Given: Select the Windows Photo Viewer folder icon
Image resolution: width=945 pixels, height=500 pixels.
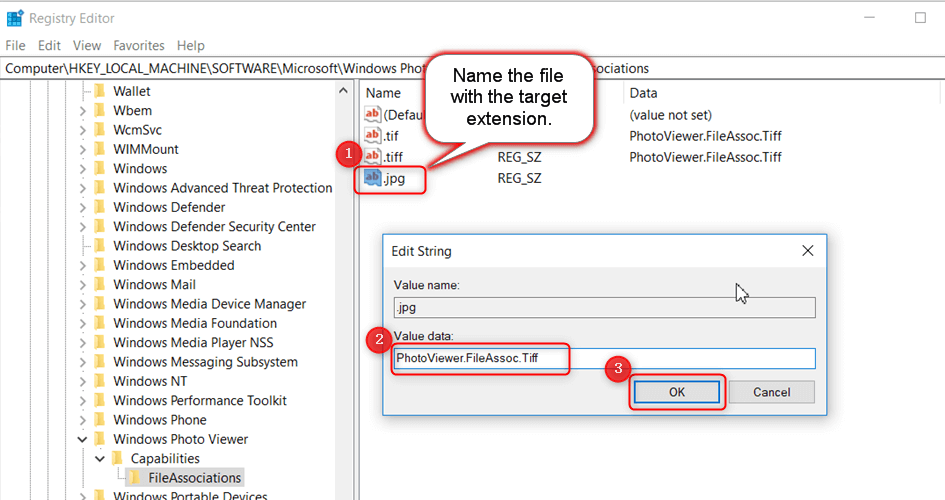Looking at the screenshot, I should 100,439.
